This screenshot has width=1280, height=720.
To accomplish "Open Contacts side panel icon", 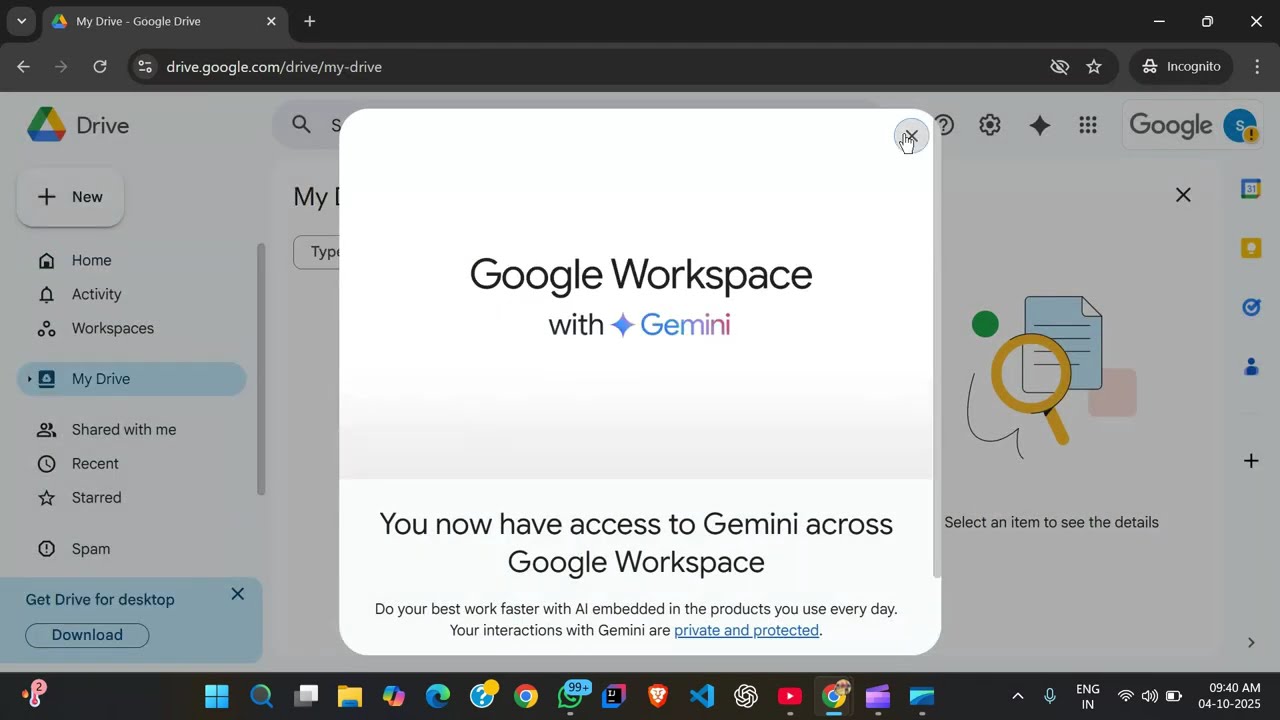I will tap(1251, 367).
